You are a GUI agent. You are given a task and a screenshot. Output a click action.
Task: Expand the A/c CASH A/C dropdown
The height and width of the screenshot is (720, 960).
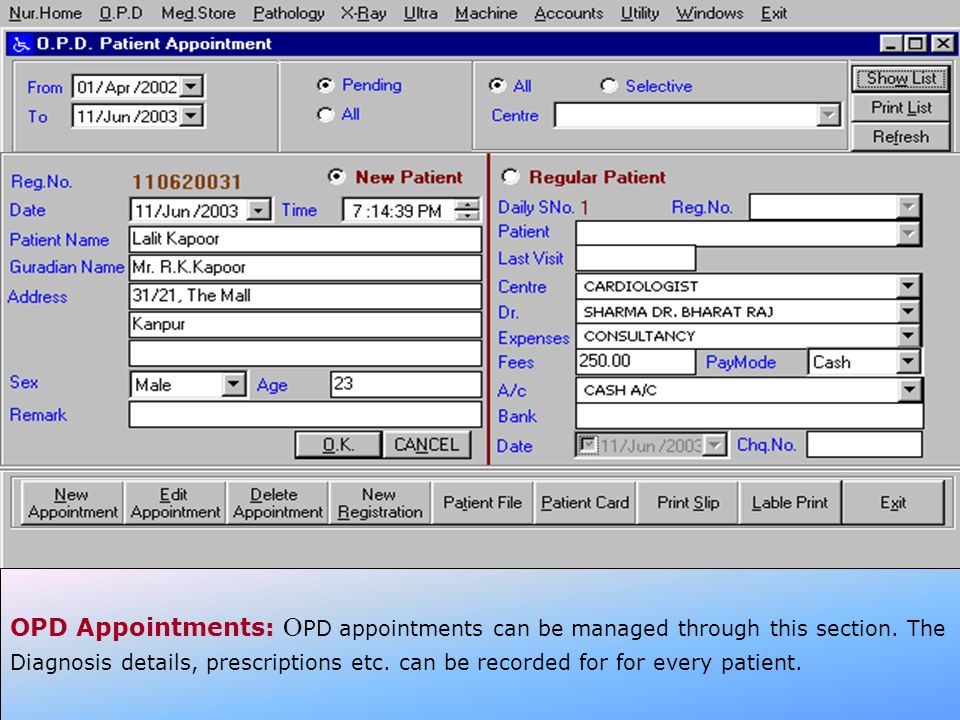(910, 390)
